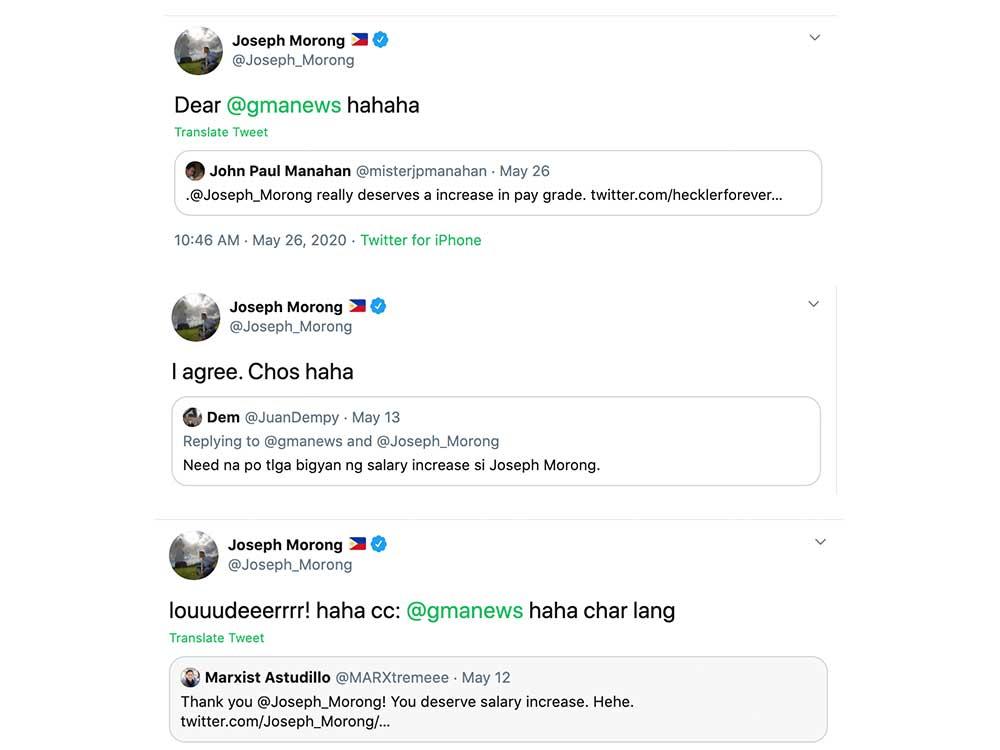1000x750 pixels.
Task: Open the third tweet's down-arrow menu
Action: click(x=820, y=542)
